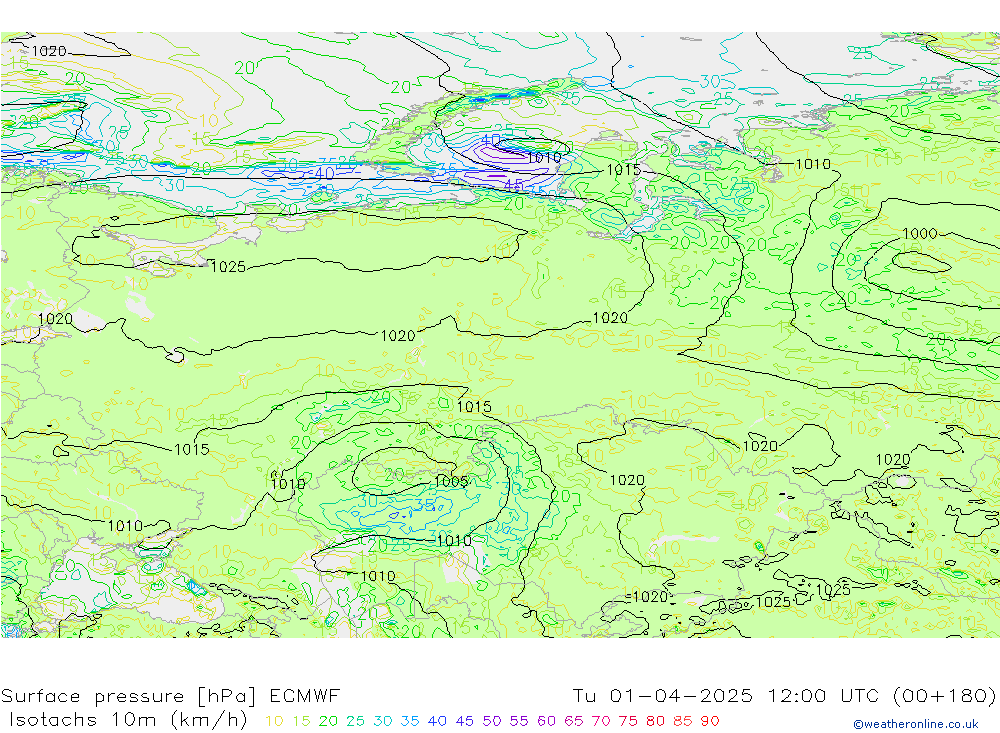Image resolution: width=1000 pixels, height=733 pixels.
Task: Select the 25 km/h legend value
Action: click(x=355, y=721)
